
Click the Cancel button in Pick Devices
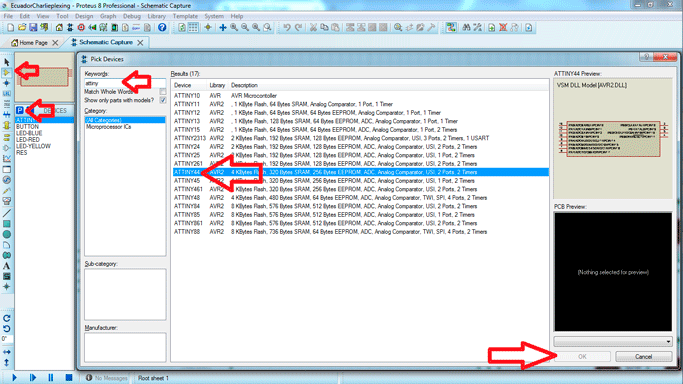point(643,357)
